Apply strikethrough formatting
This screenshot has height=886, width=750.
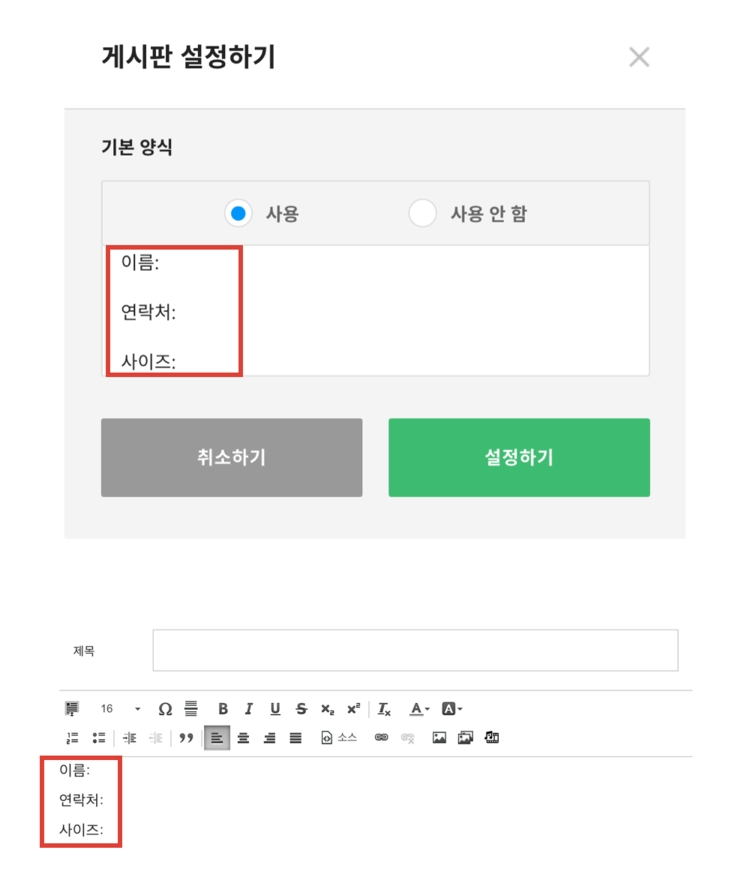[x=301, y=709]
